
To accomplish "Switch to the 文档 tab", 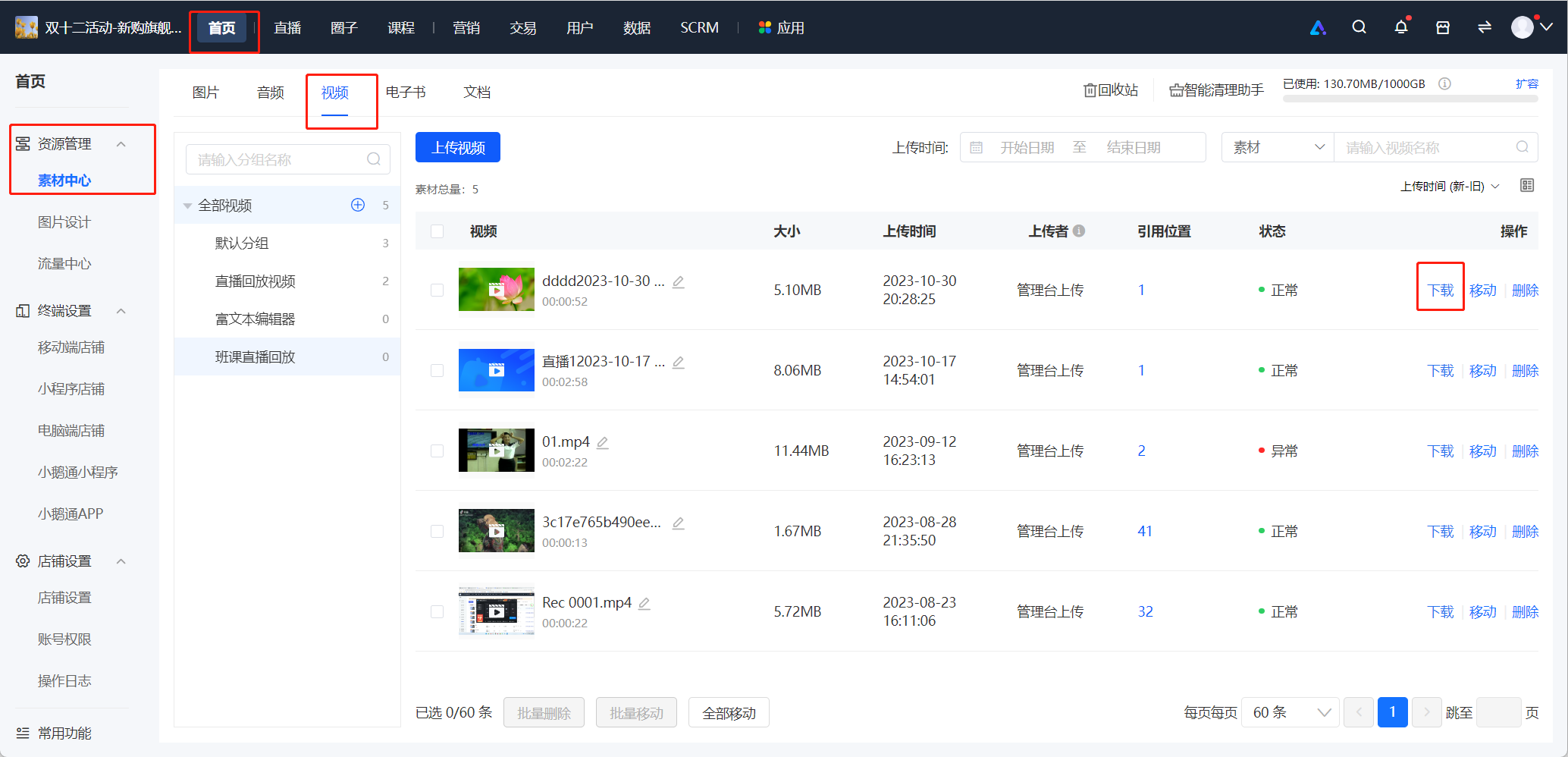I will (477, 92).
